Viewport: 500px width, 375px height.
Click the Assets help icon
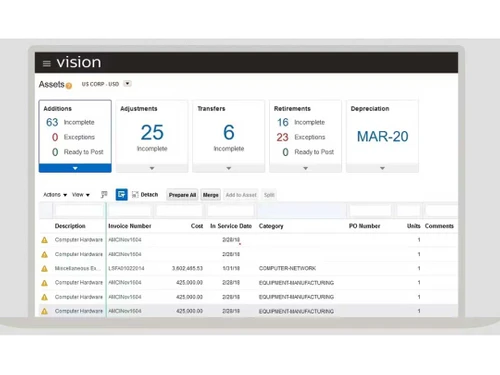(69, 86)
